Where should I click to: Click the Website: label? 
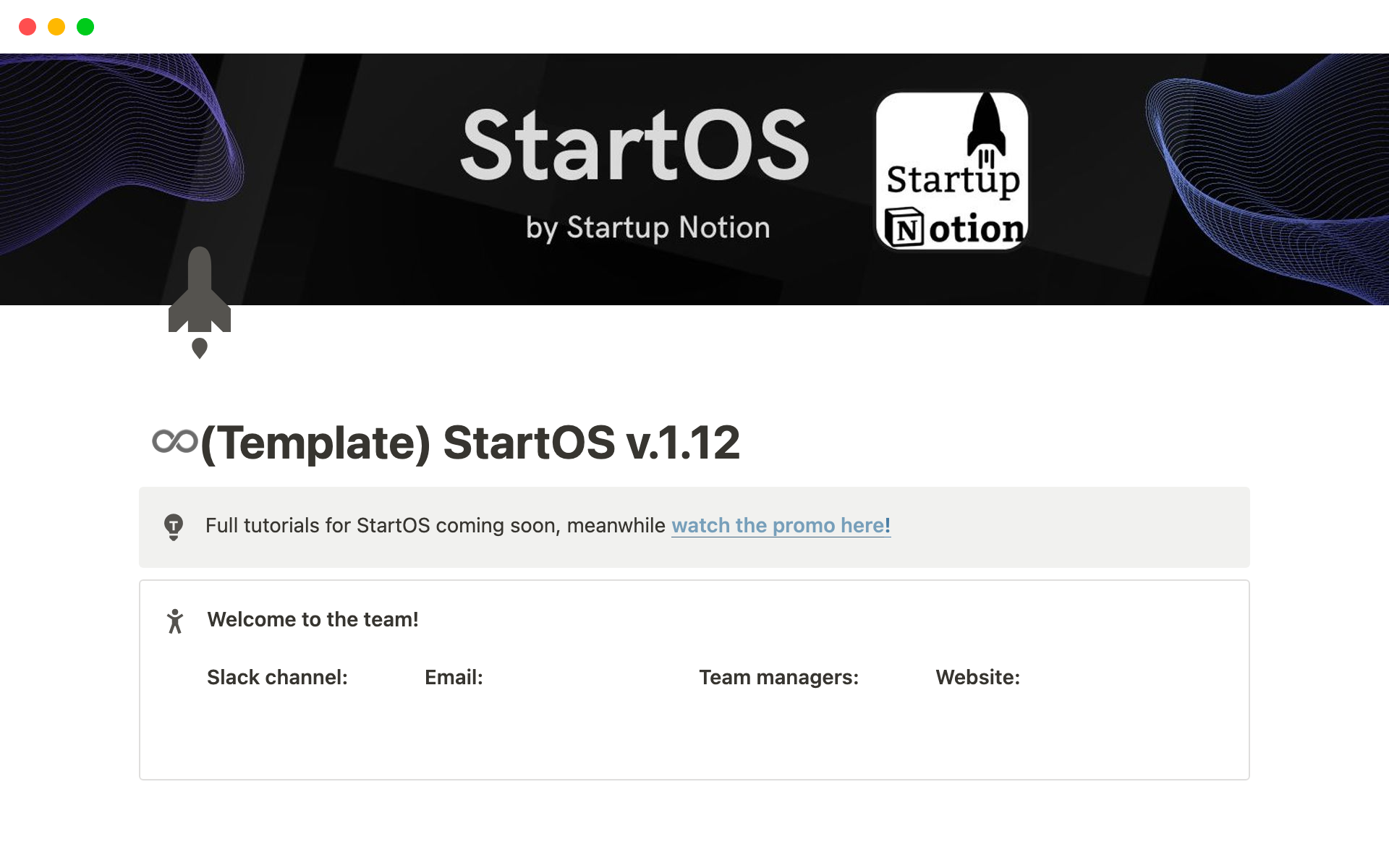[x=977, y=677]
